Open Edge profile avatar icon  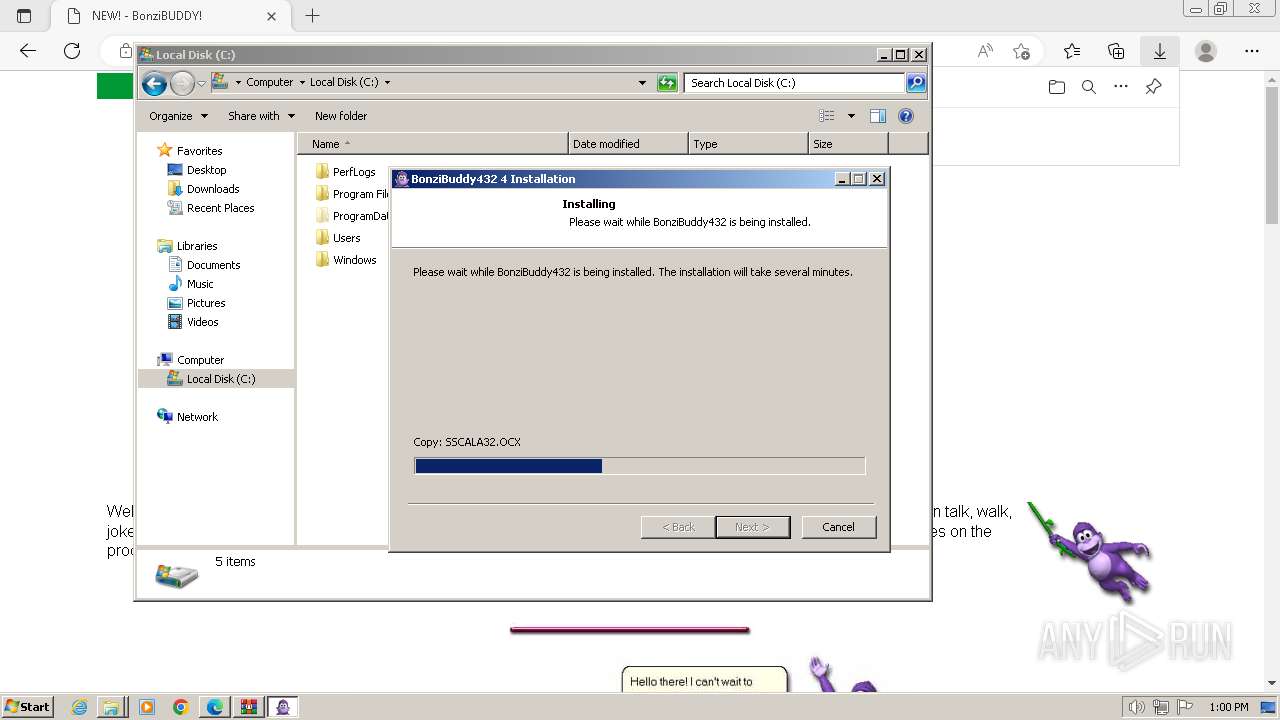(1206, 51)
